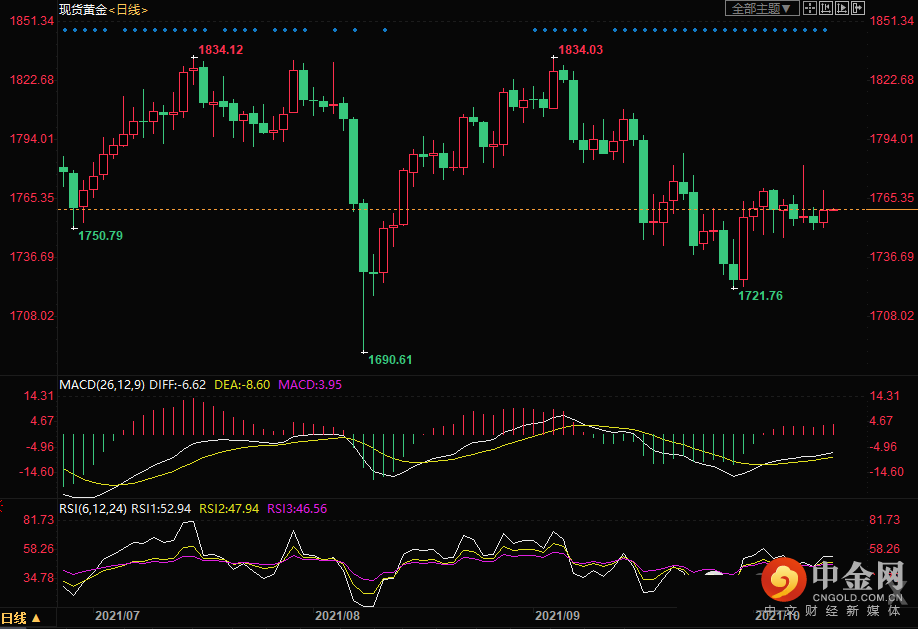Click right axis price 1822.68
The image size is (918, 629).
click(x=891, y=80)
